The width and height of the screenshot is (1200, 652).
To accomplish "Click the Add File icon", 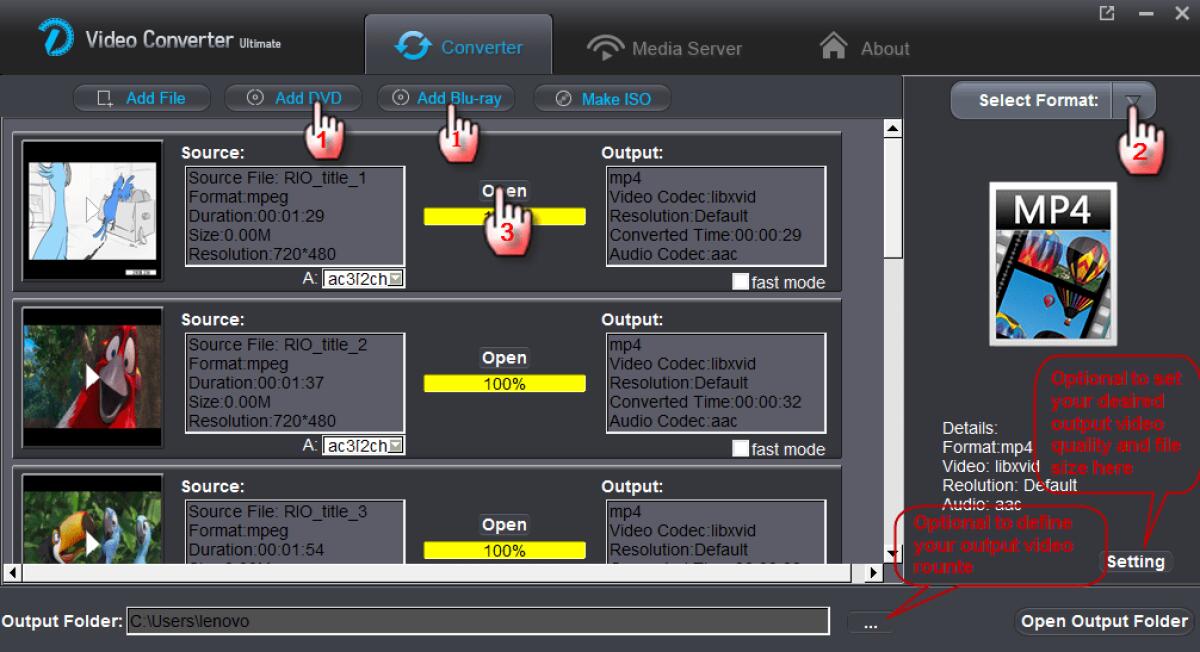I will 105,97.
